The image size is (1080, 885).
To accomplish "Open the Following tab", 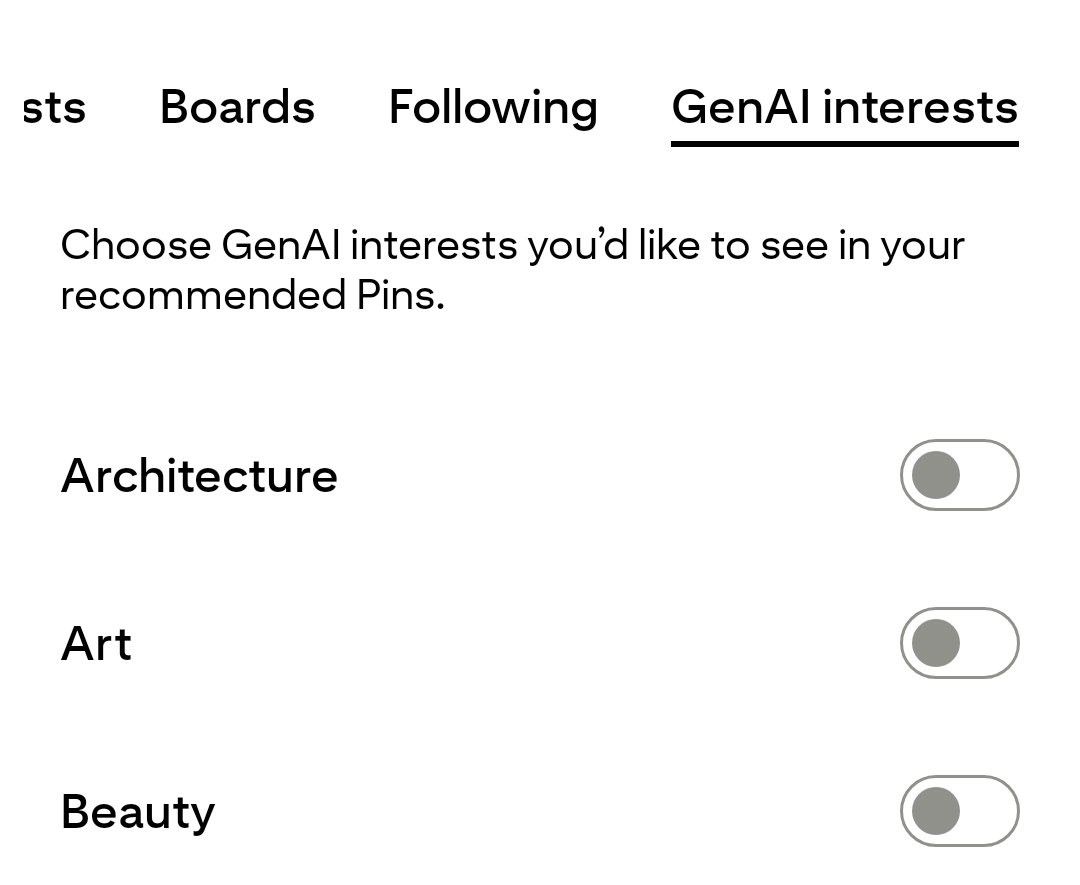I will [493, 107].
